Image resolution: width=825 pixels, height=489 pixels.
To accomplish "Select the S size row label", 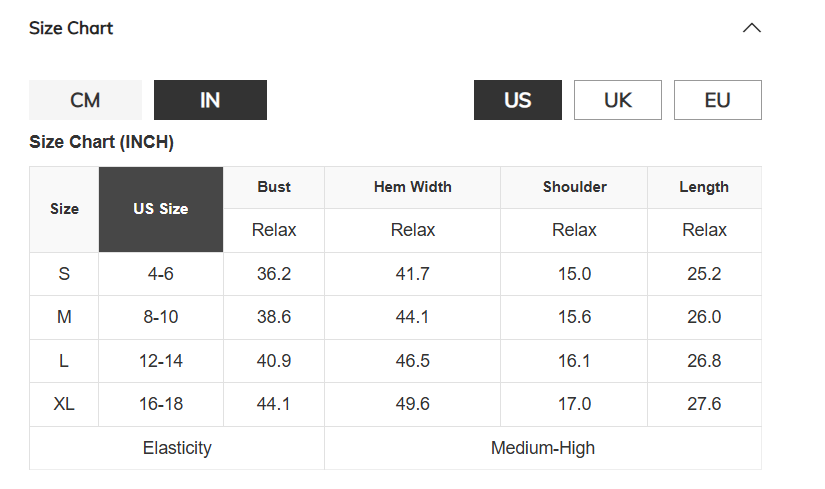I will click(64, 274).
